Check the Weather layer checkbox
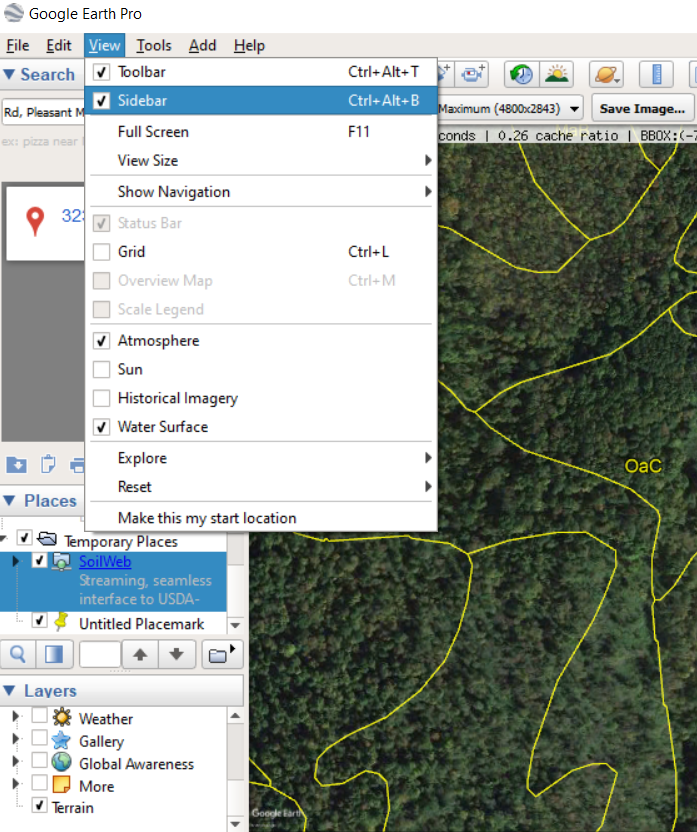The image size is (697, 832). [39, 719]
